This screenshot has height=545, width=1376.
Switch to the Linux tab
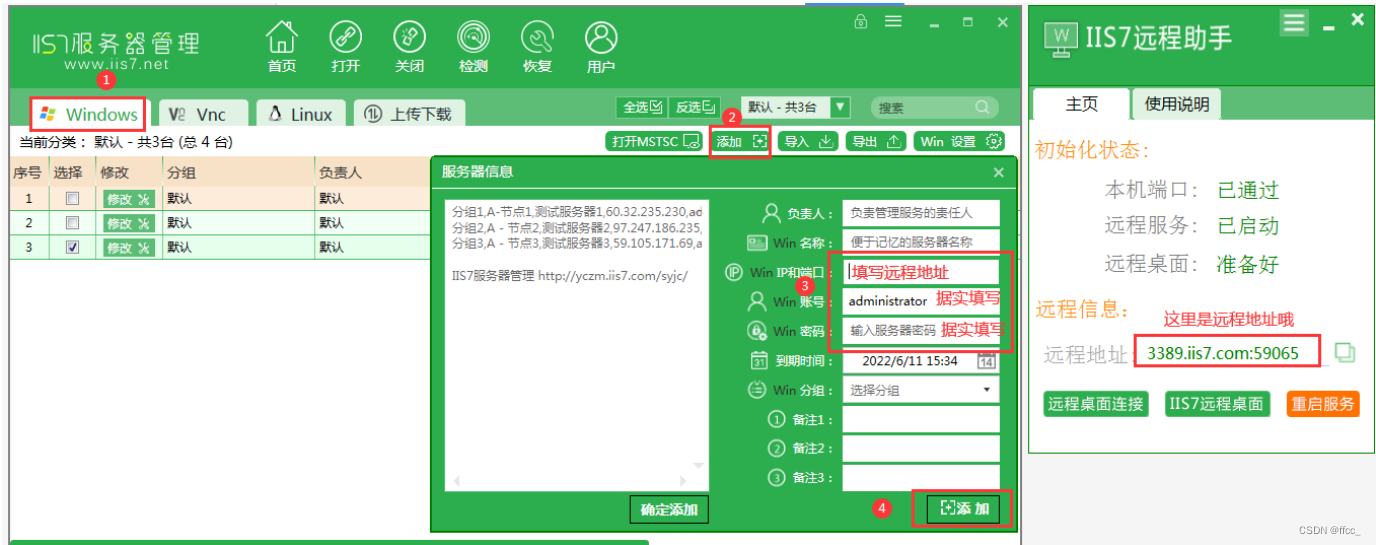tap(301, 114)
